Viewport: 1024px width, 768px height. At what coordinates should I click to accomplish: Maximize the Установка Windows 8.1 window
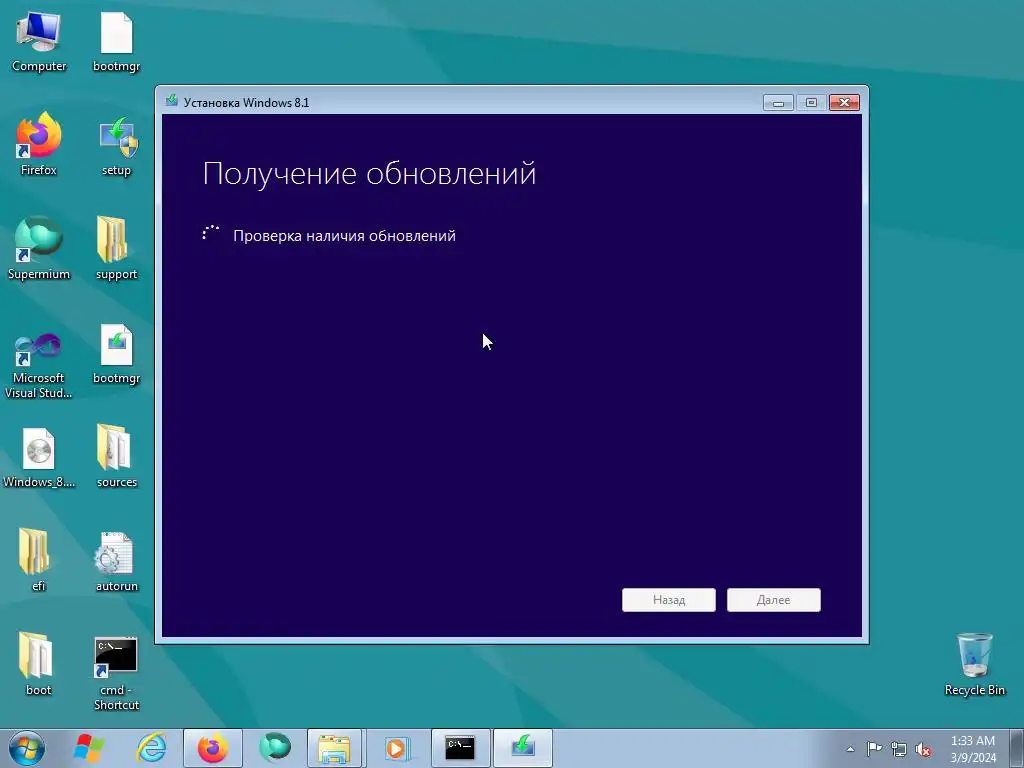tap(811, 103)
